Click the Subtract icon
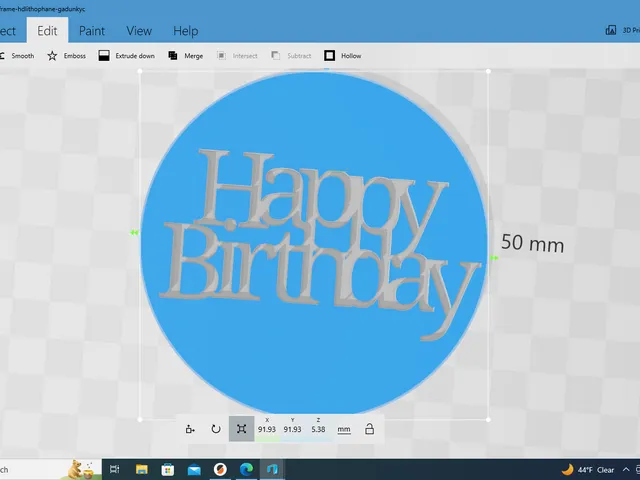The width and height of the screenshot is (640, 480). coord(276,56)
